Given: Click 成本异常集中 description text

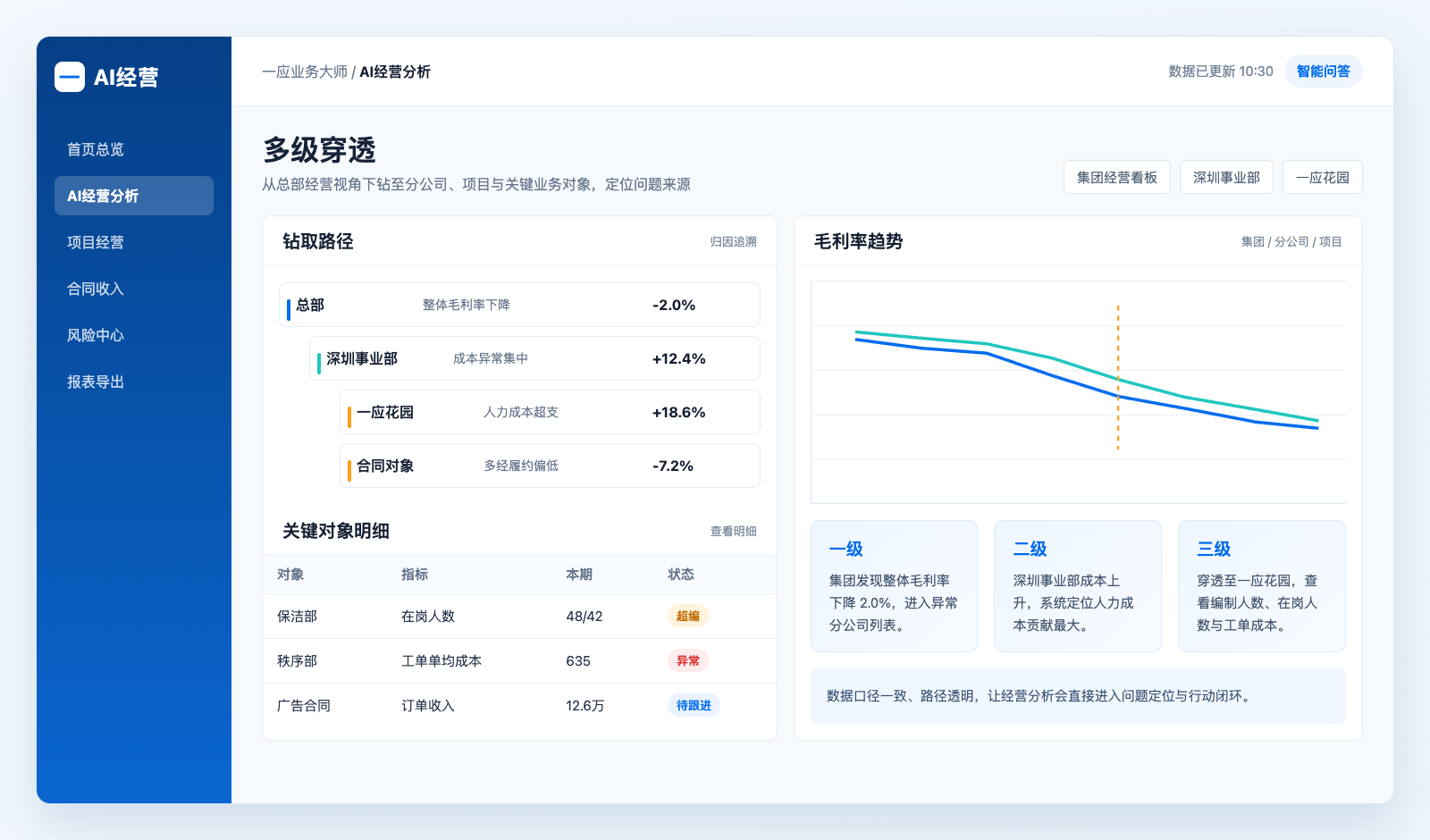Looking at the screenshot, I should pos(491,358).
